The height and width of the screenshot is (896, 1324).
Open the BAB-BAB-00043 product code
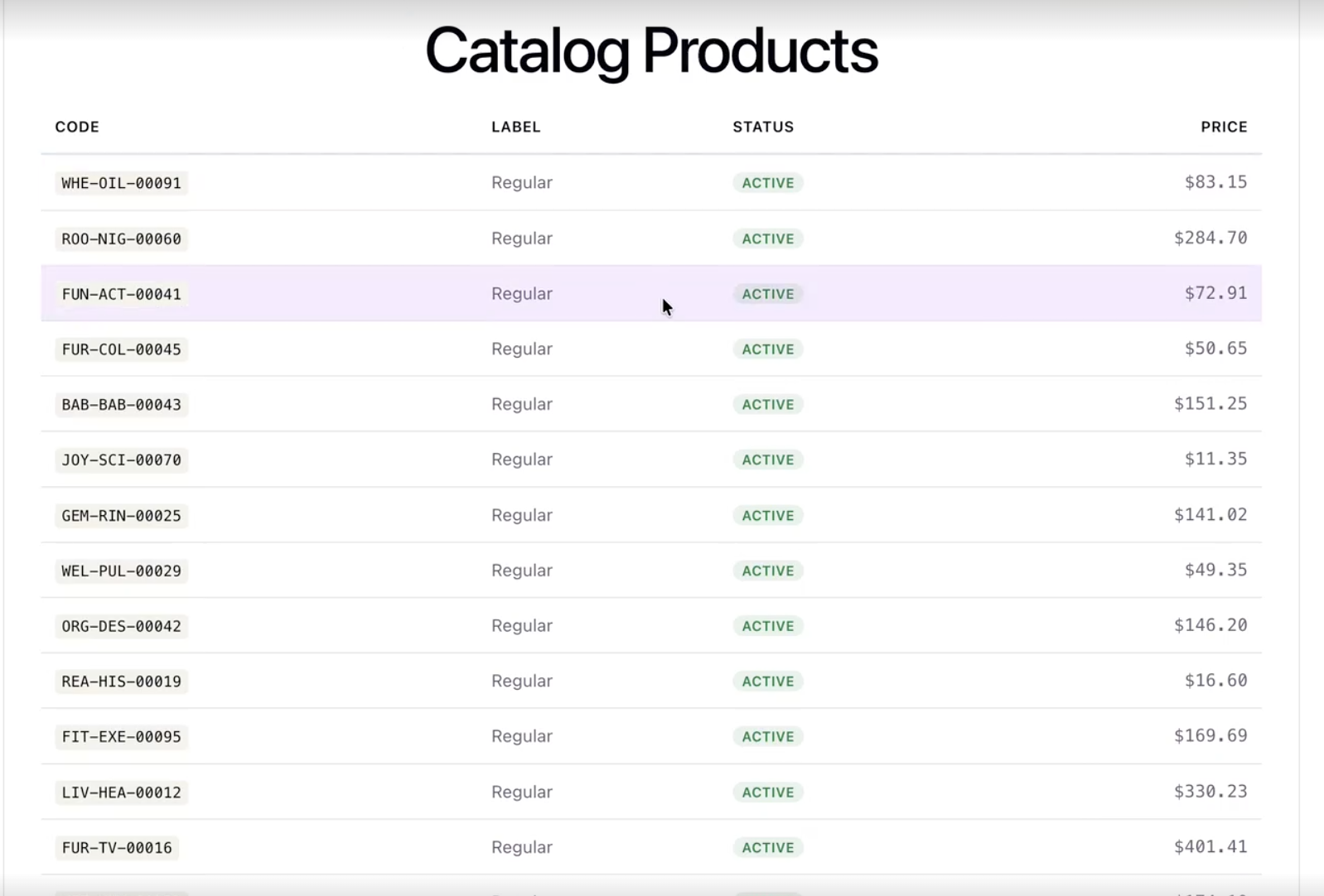tap(121, 405)
